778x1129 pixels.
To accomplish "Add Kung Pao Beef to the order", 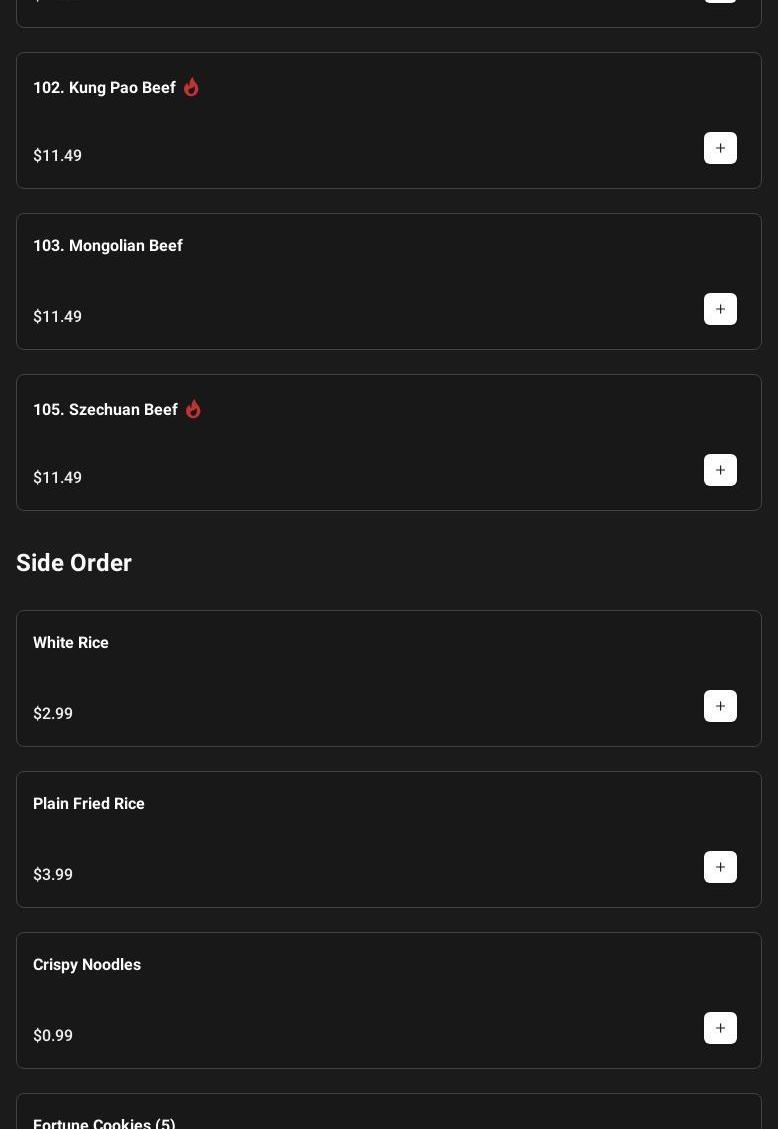I will pos(720,148).
